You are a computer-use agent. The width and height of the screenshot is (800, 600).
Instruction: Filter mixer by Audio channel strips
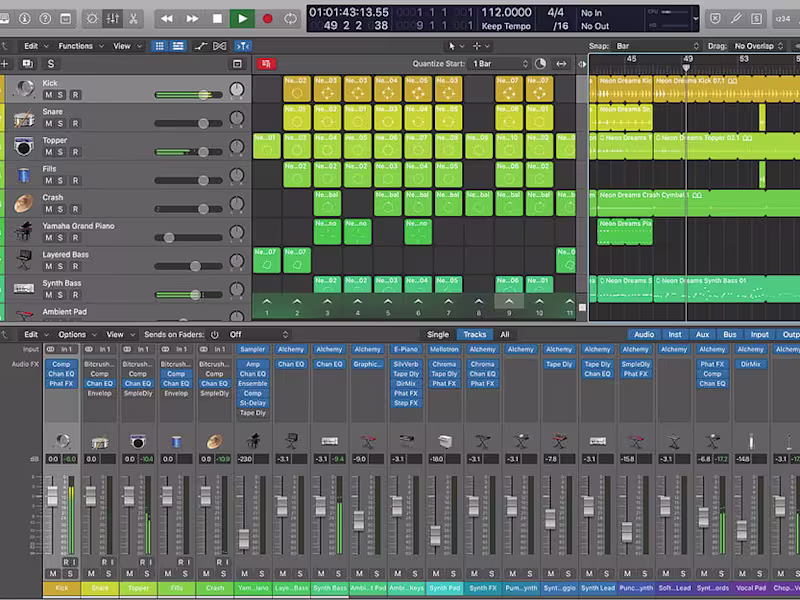point(644,334)
